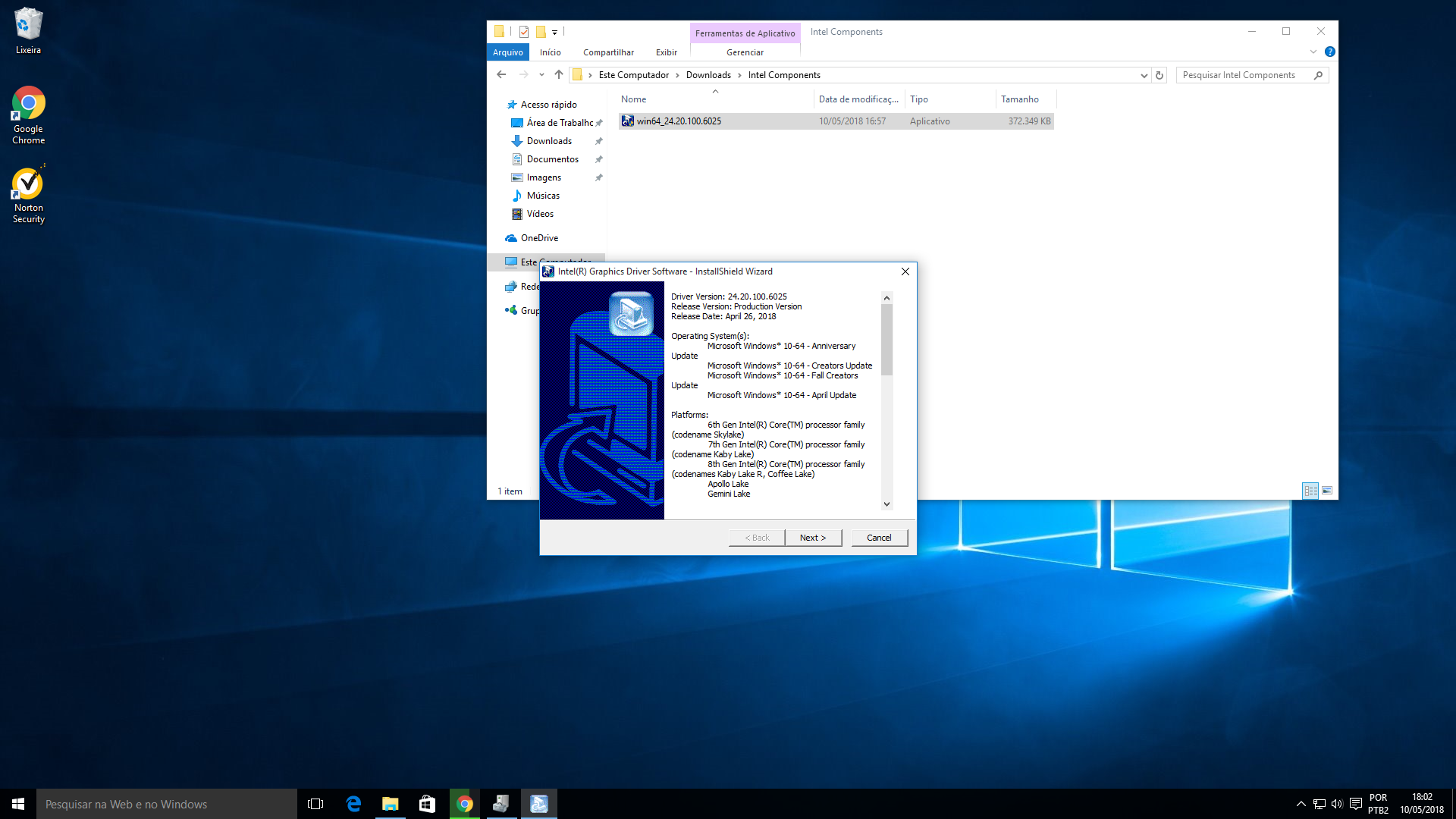Go up one folder level
Viewport: 1456px width, 819px height.
pos(559,74)
